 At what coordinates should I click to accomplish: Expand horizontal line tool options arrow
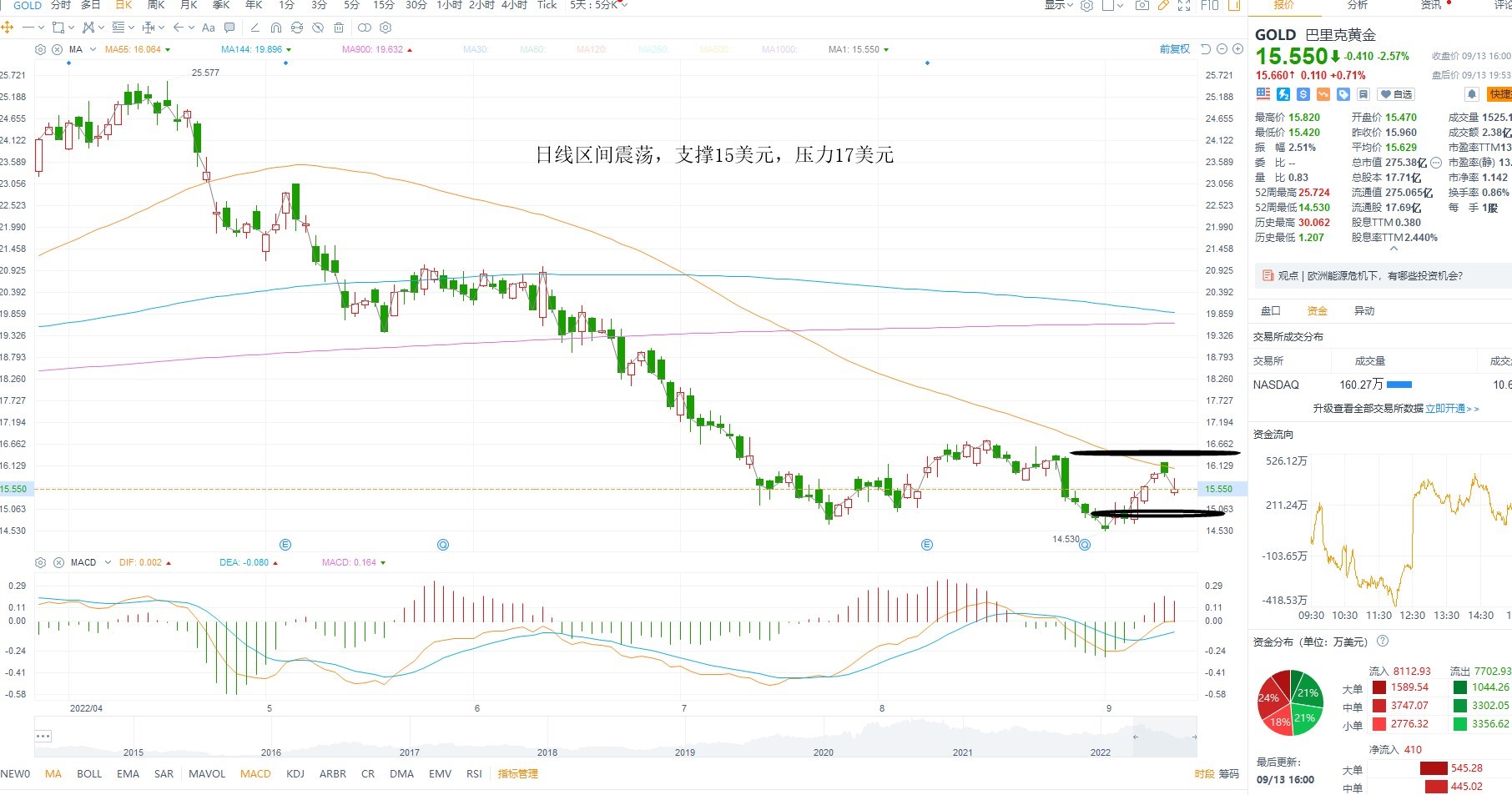(41, 28)
